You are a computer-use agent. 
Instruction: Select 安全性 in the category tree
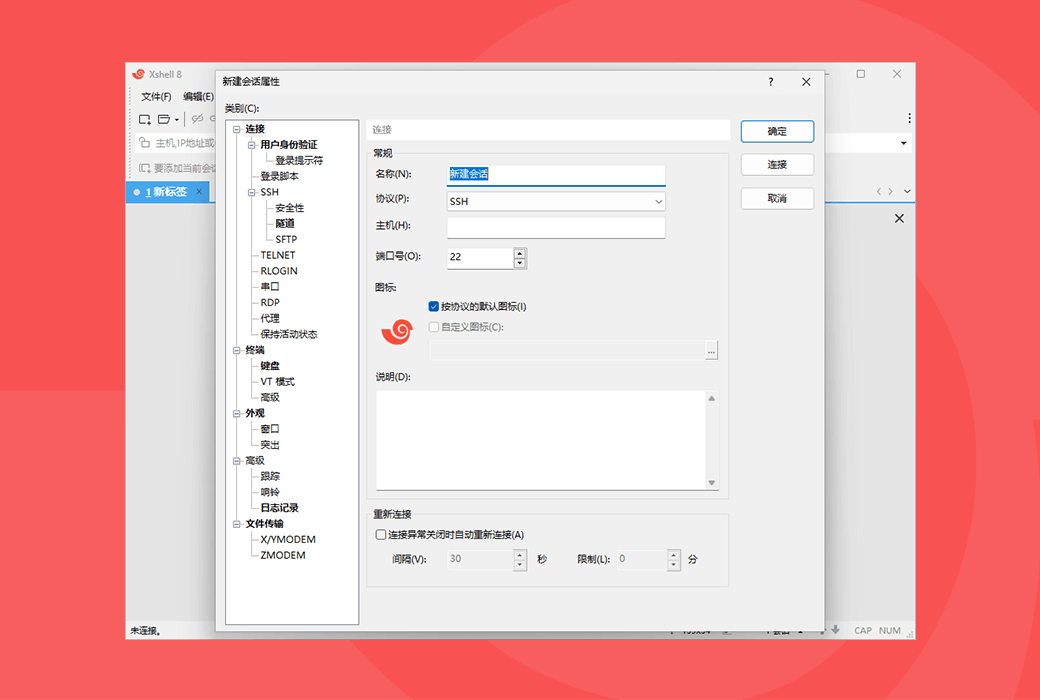pyautogui.click(x=290, y=208)
